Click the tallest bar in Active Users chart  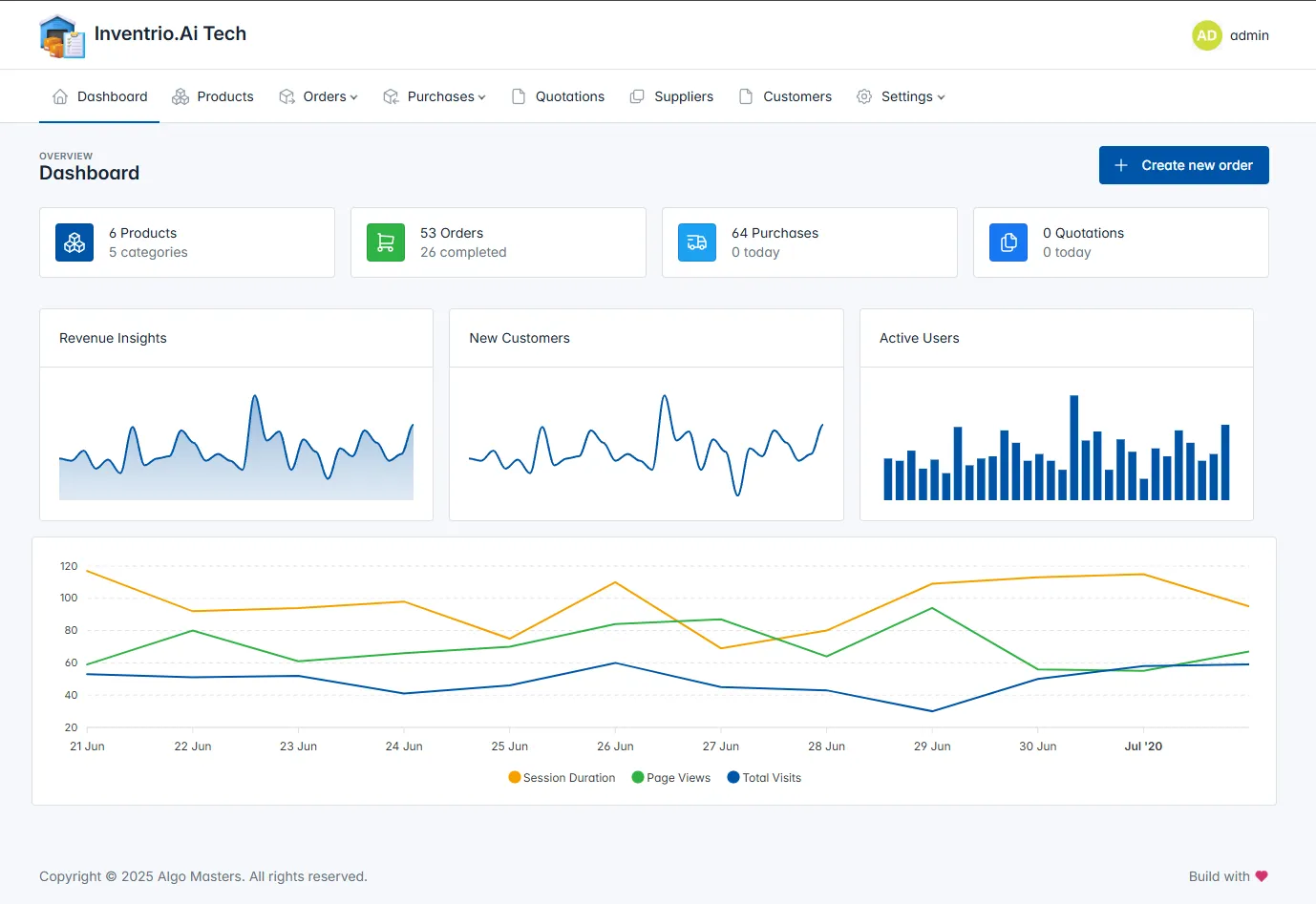[1073, 448]
